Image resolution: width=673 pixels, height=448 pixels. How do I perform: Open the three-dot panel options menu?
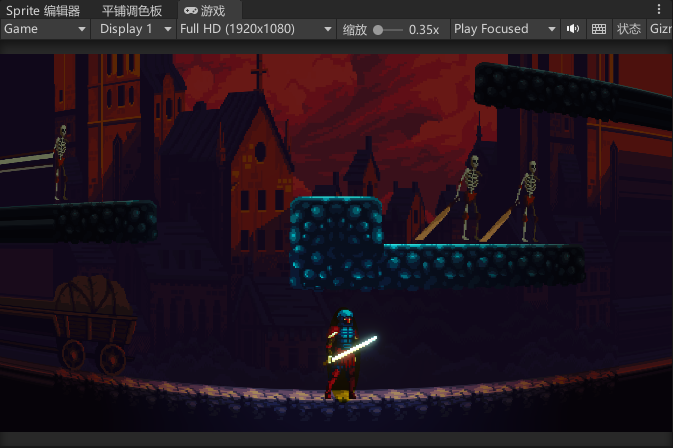tap(659, 10)
